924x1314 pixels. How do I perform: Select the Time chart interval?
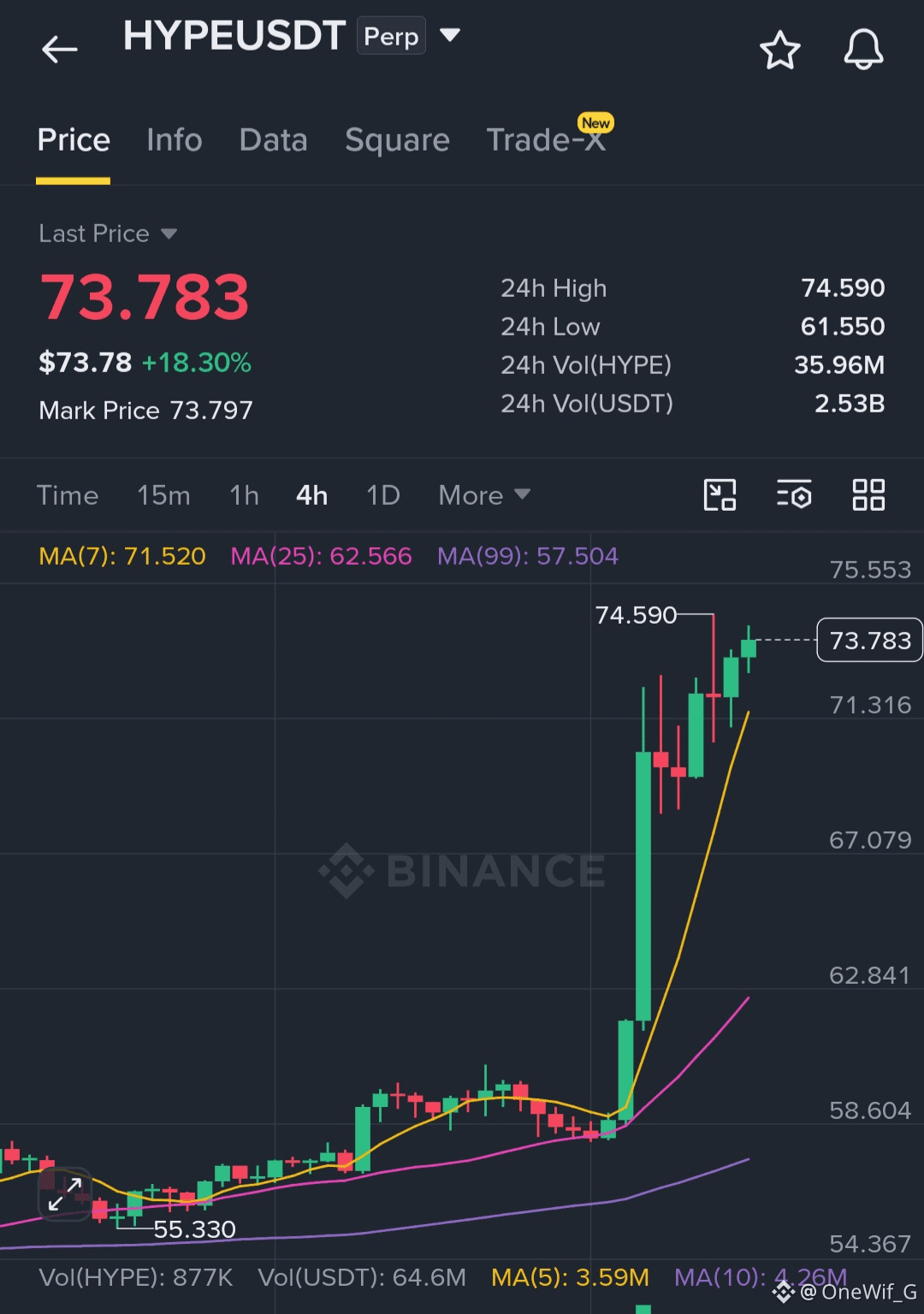tap(68, 495)
